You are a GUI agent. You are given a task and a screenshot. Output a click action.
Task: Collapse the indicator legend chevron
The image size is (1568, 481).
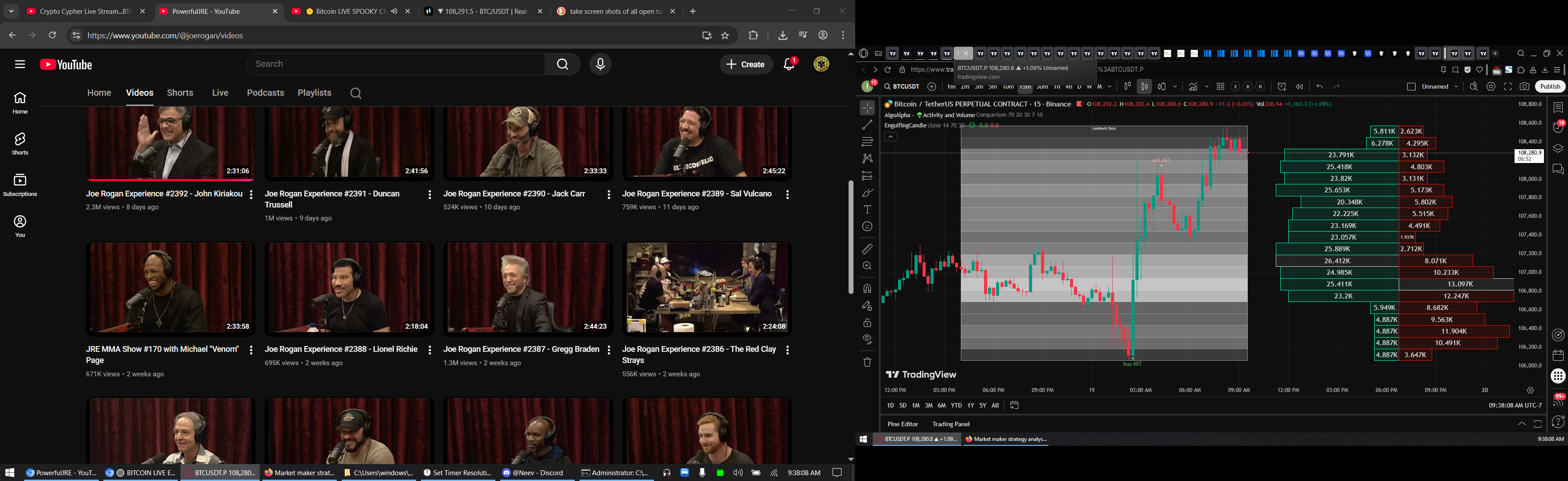[x=890, y=137]
